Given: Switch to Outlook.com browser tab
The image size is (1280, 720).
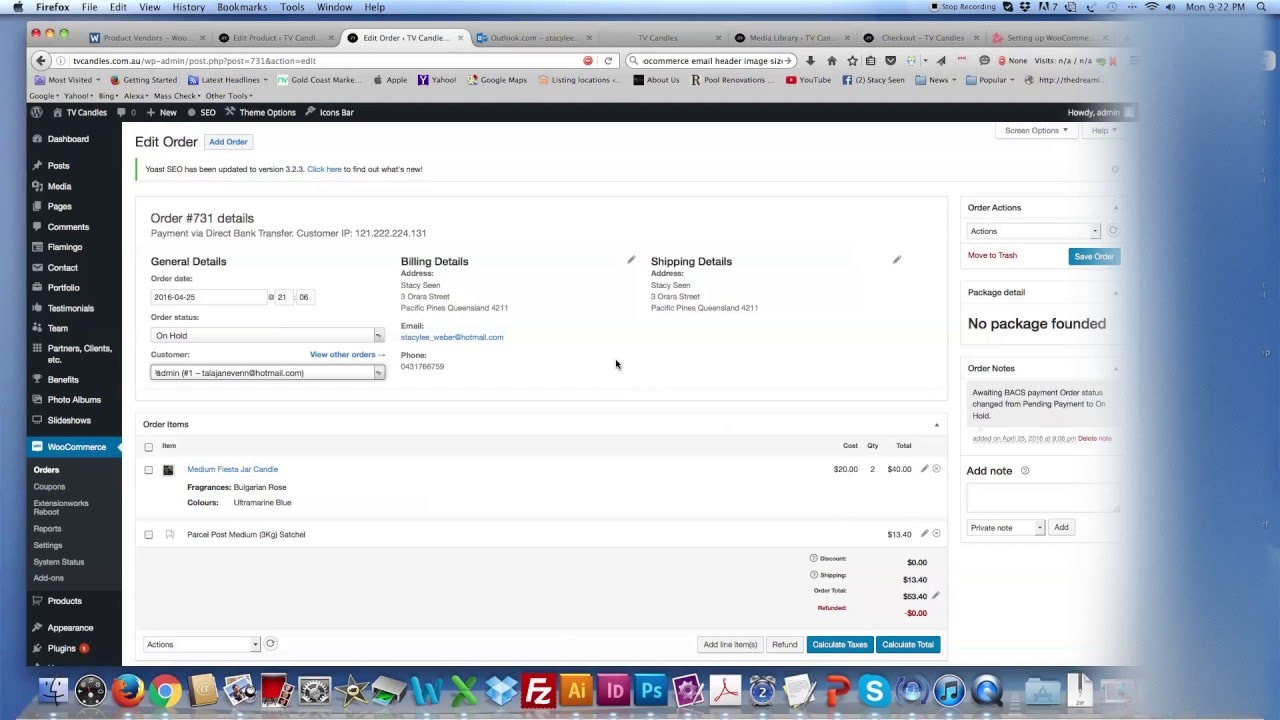Looking at the screenshot, I should tap(536, 38).
